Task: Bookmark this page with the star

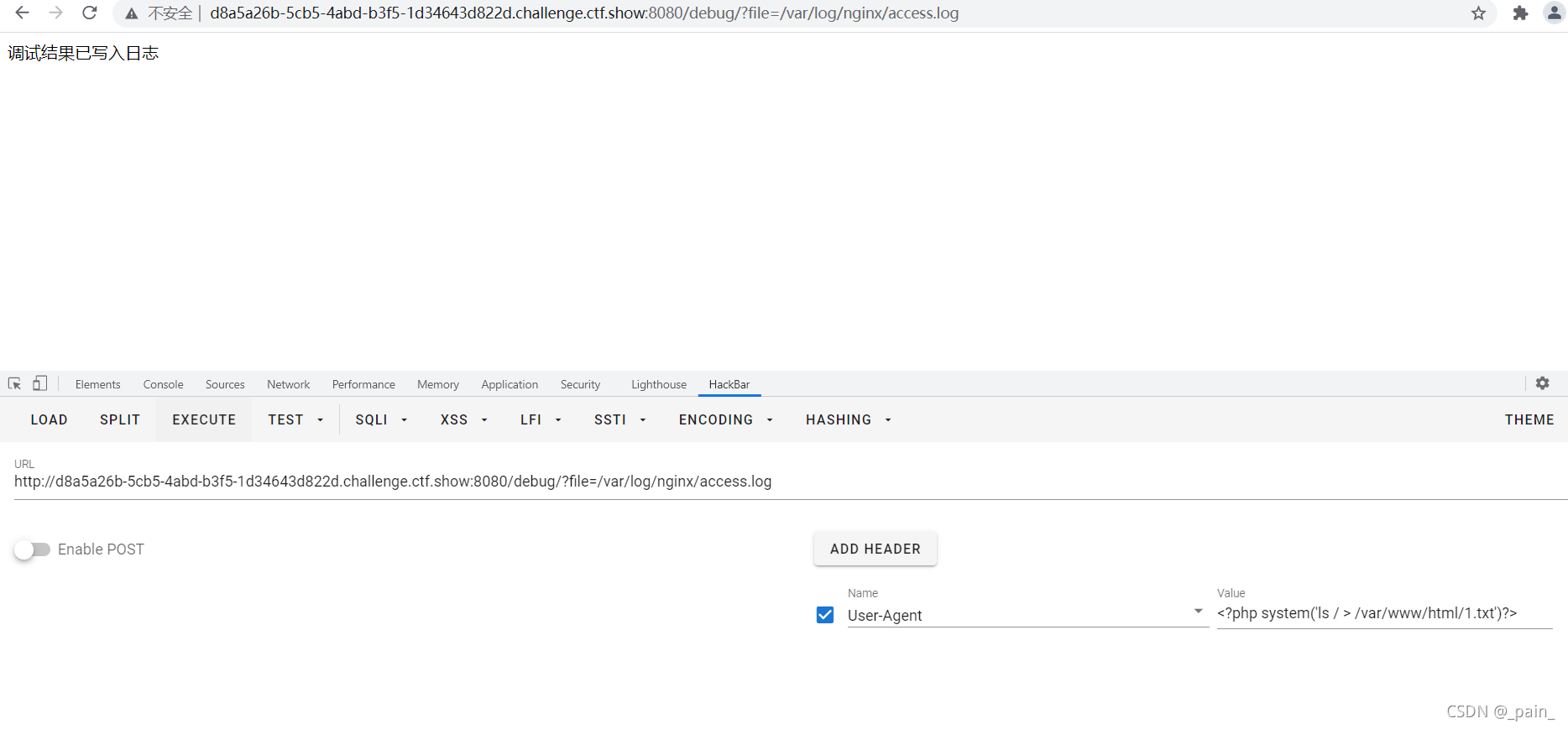Action: (1478, 13)
